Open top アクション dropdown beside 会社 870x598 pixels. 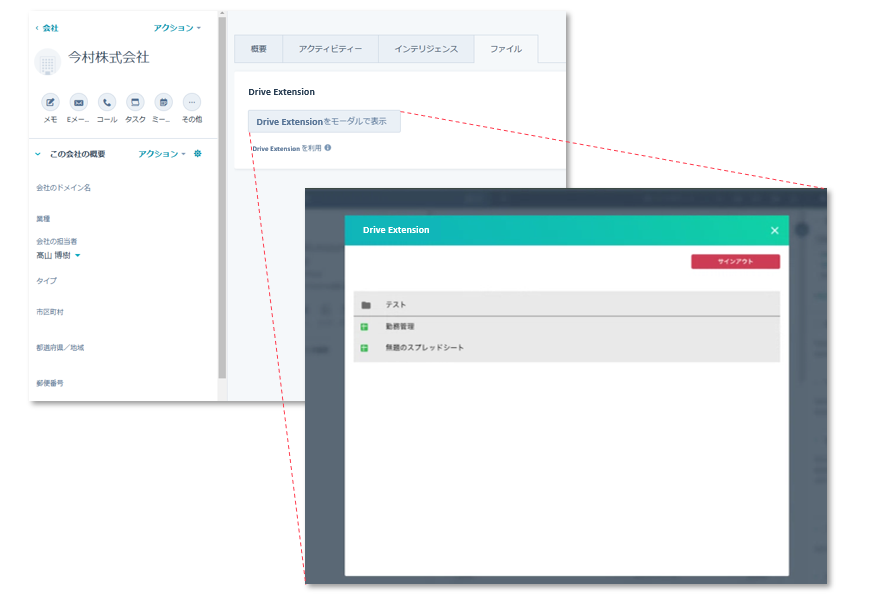click(177, 28)
